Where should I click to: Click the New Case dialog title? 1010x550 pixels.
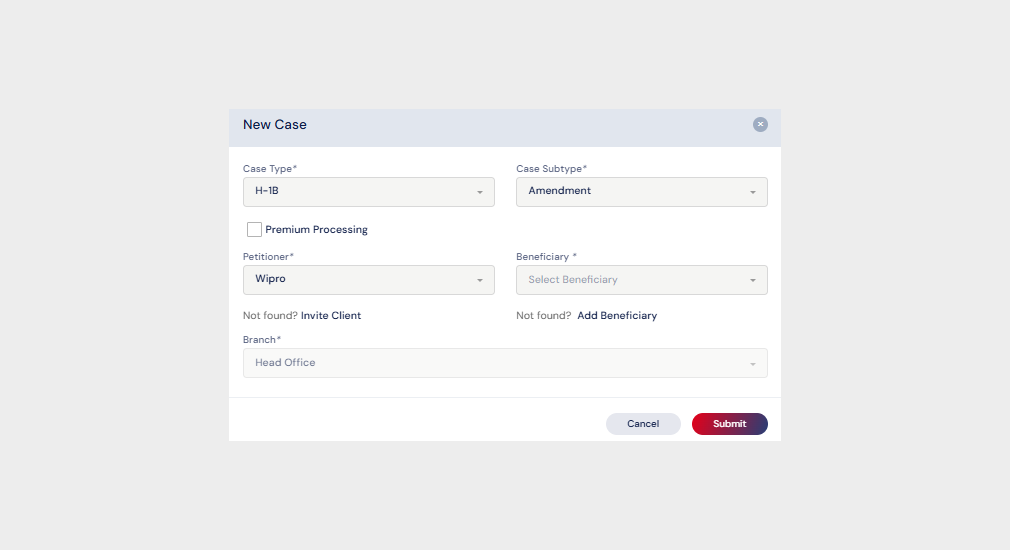point(275,125)
